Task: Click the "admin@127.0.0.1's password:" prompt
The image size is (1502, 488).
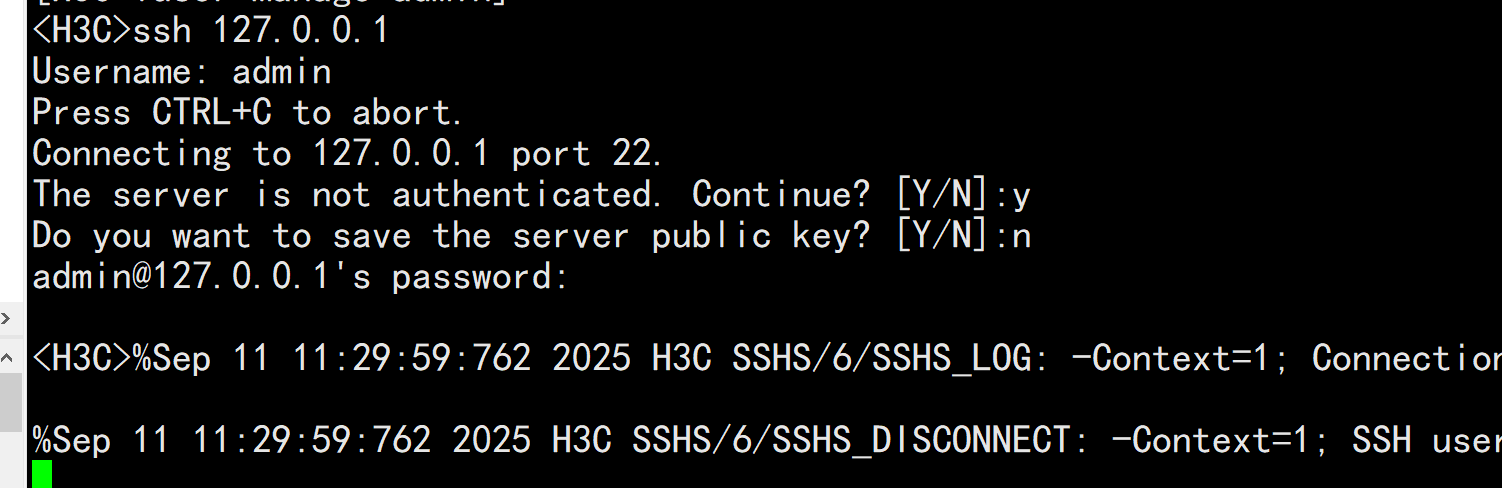Action: click(300, 276)
